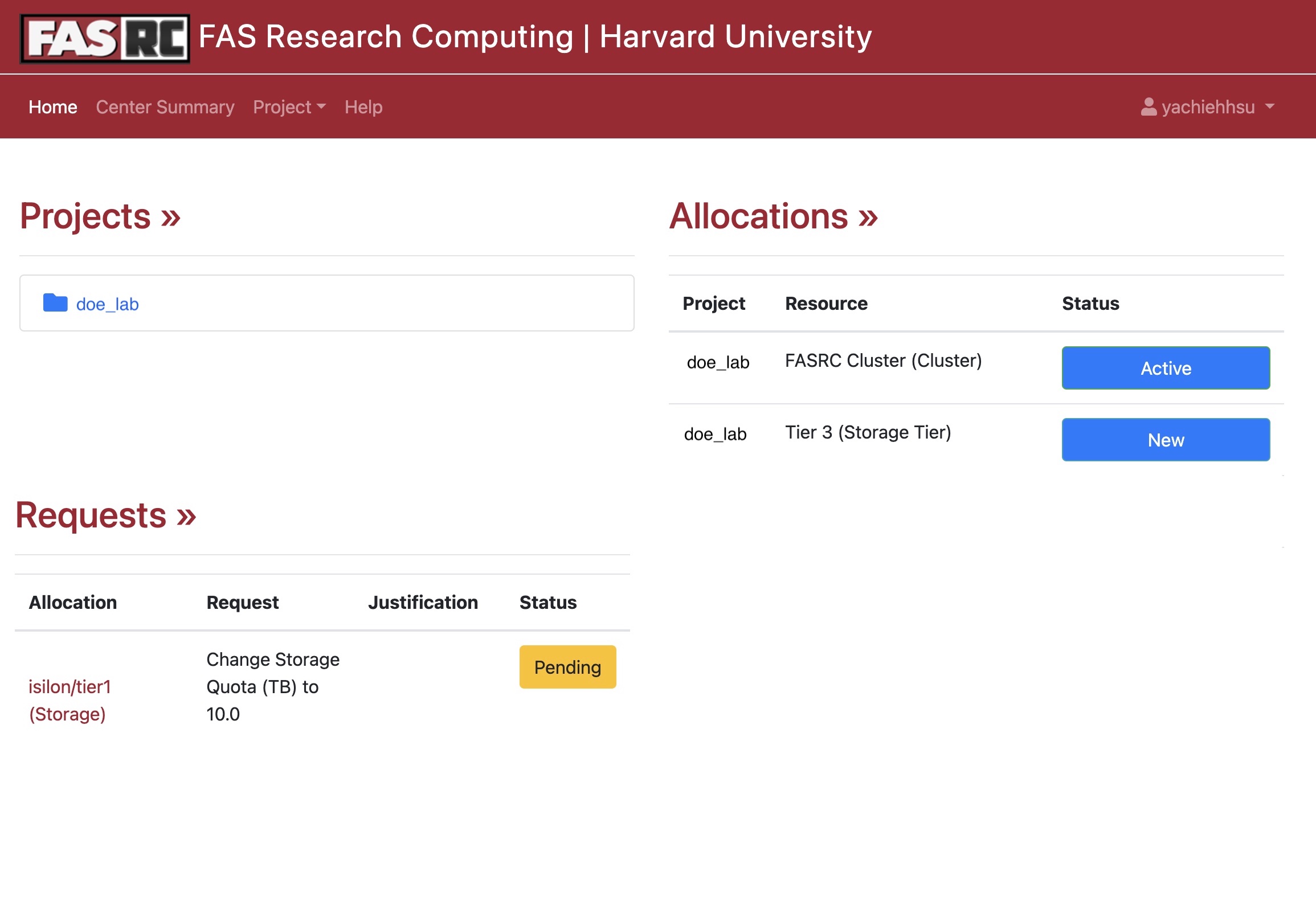Open the Projects heading link

[x=100, y=216]
